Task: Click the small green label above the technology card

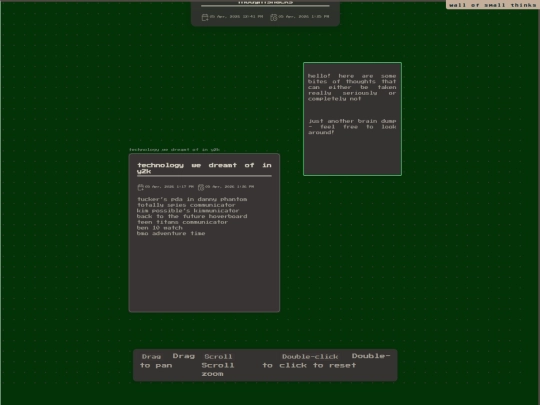Action: pos(174,149)
